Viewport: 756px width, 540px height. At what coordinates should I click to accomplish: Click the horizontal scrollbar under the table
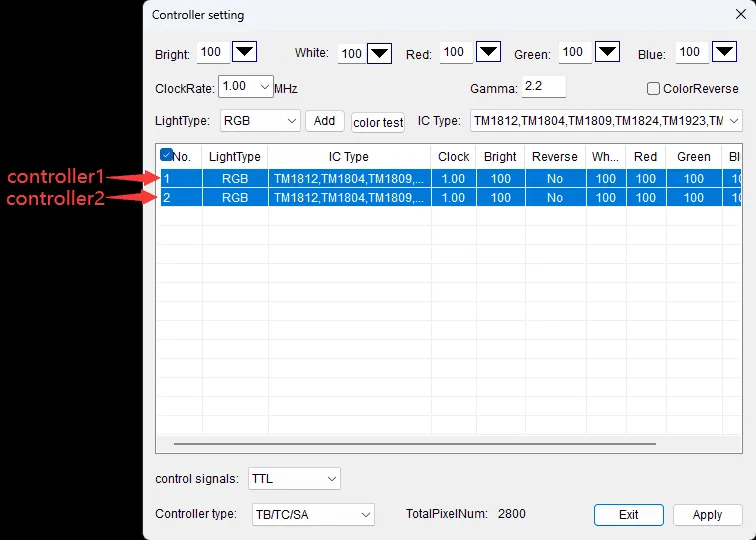tap(415, 443)
